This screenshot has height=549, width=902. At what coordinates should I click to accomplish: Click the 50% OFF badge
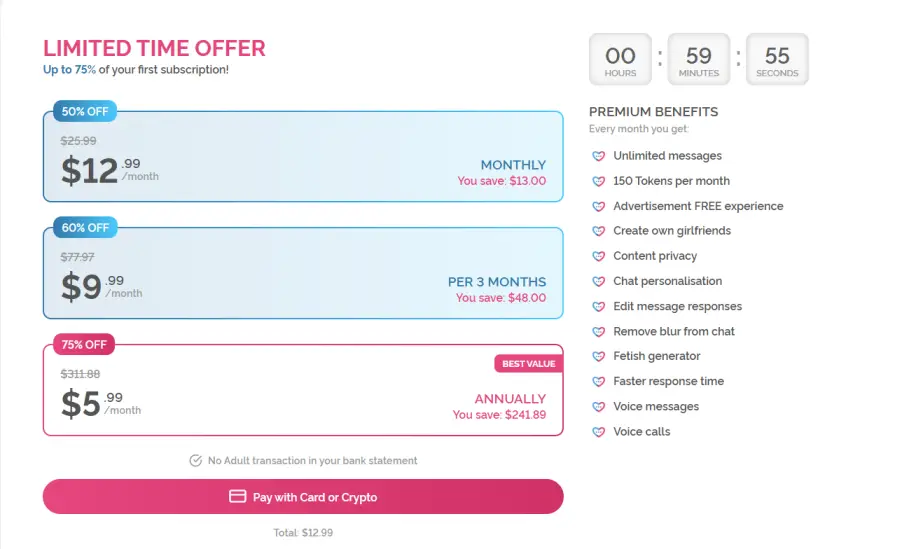(x=85, y=111)
